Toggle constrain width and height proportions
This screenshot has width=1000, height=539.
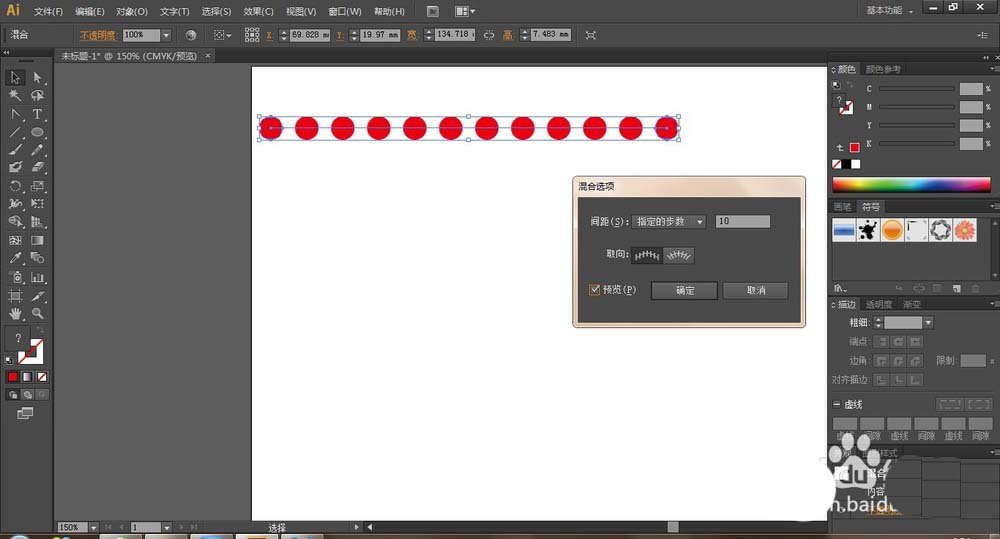point(489,35)
